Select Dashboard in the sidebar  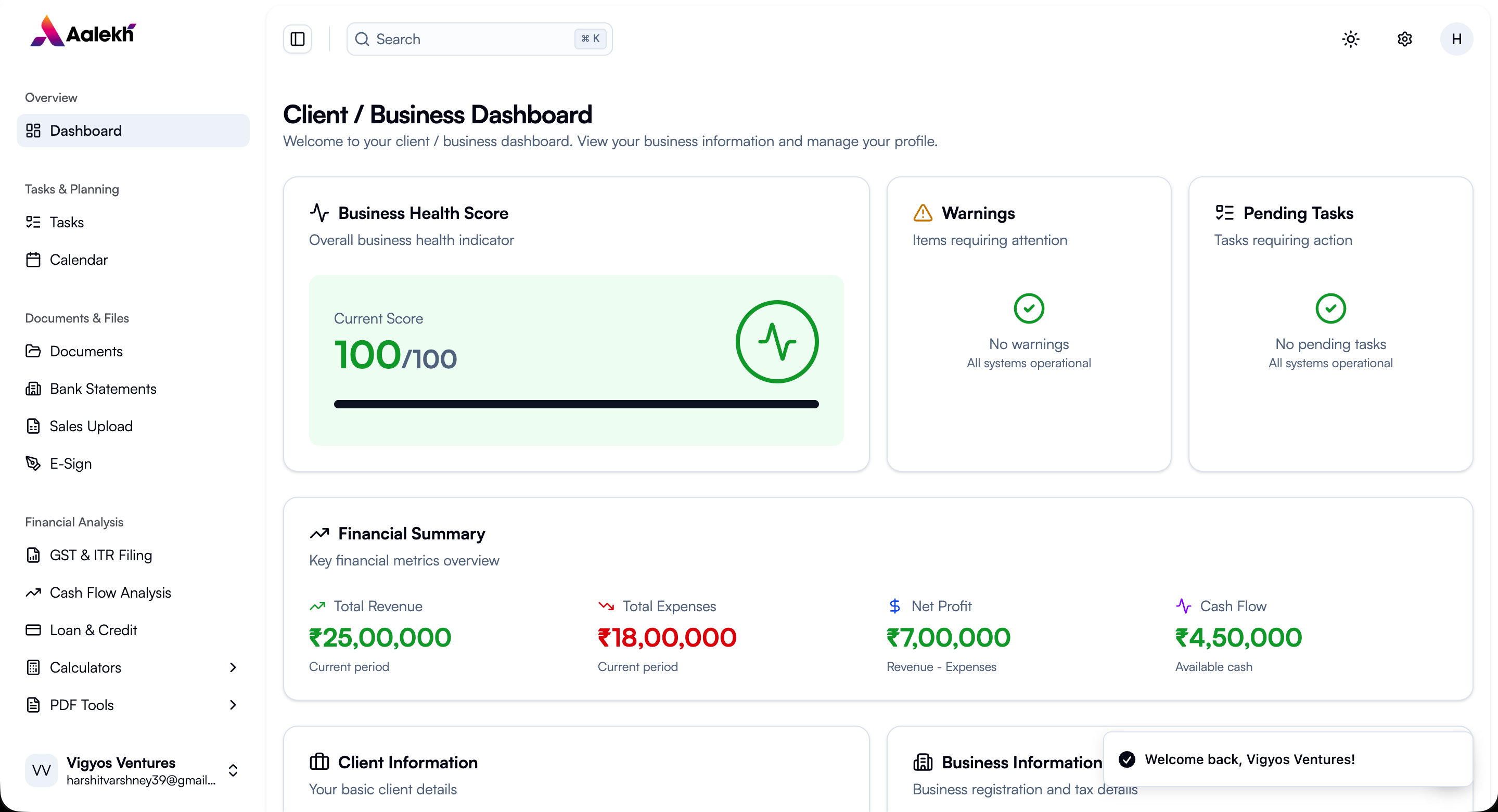click(85, 130)
